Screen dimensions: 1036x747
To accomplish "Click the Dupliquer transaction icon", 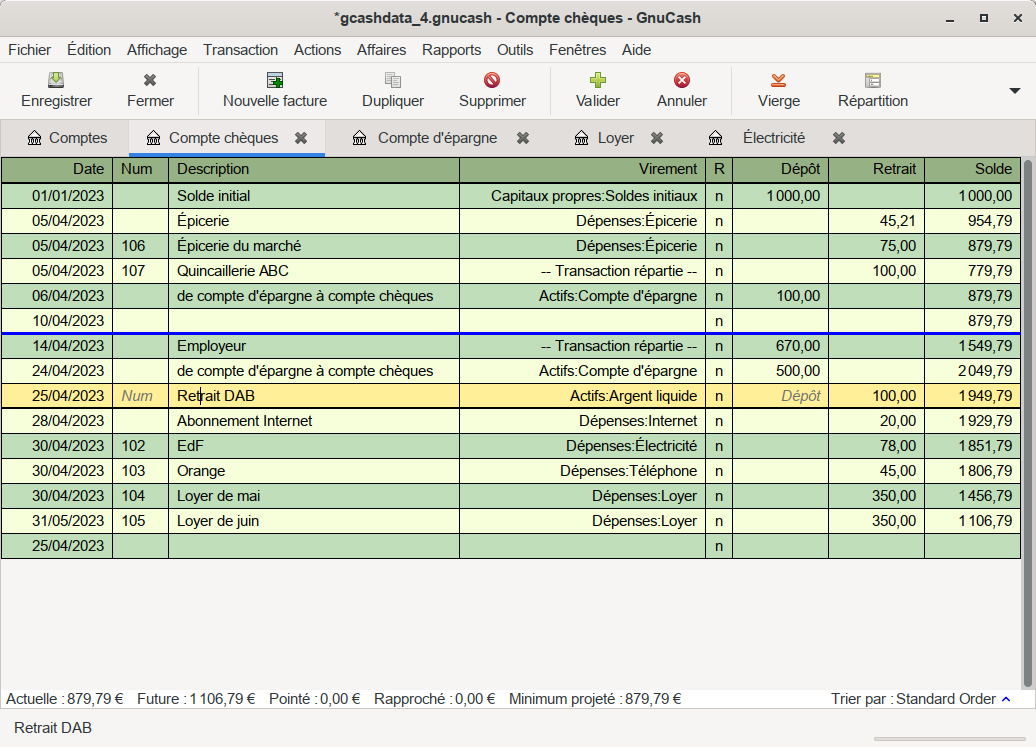I will point(393,81).
